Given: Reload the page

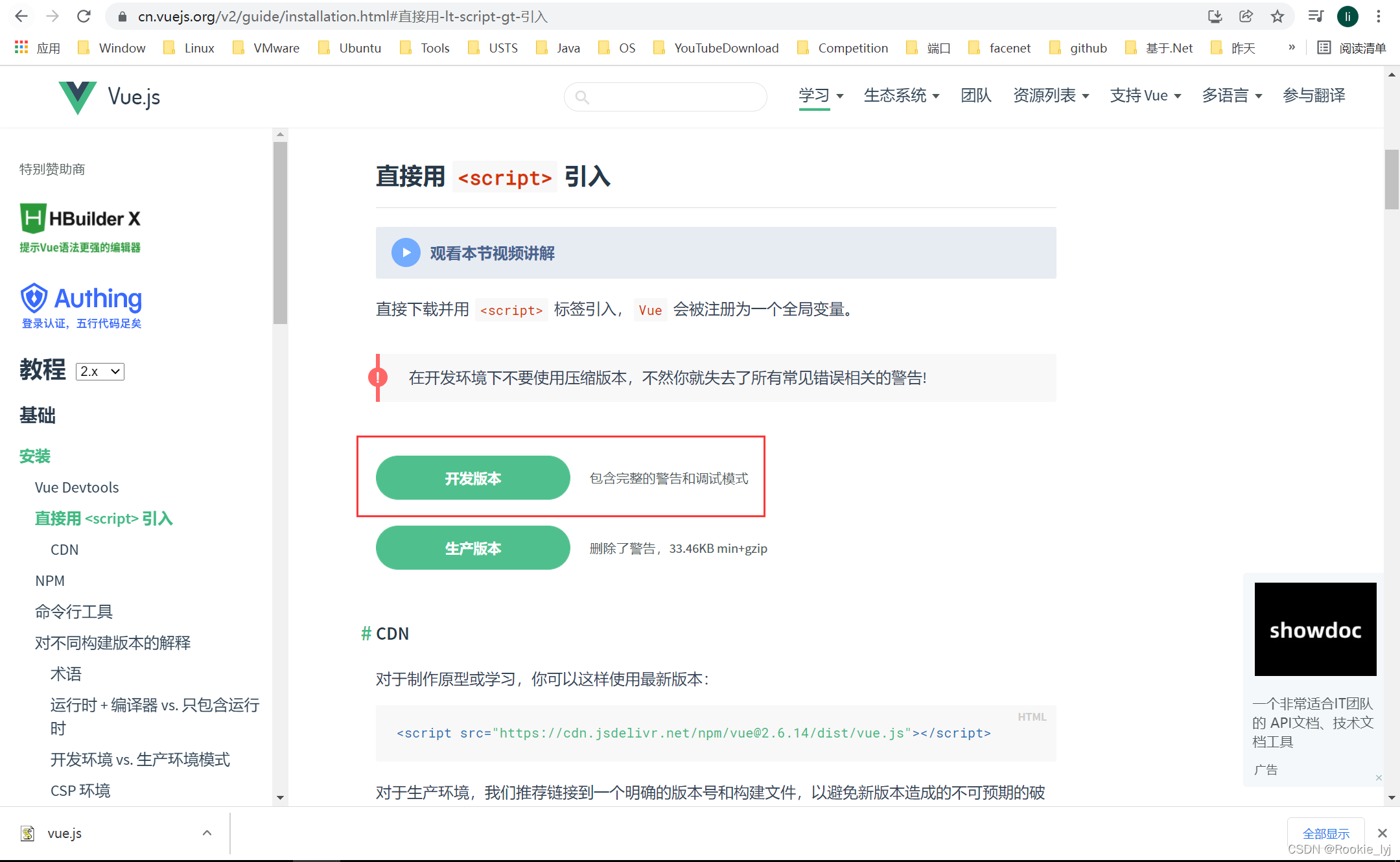Looking at the screenshot, I should point(84,16).
